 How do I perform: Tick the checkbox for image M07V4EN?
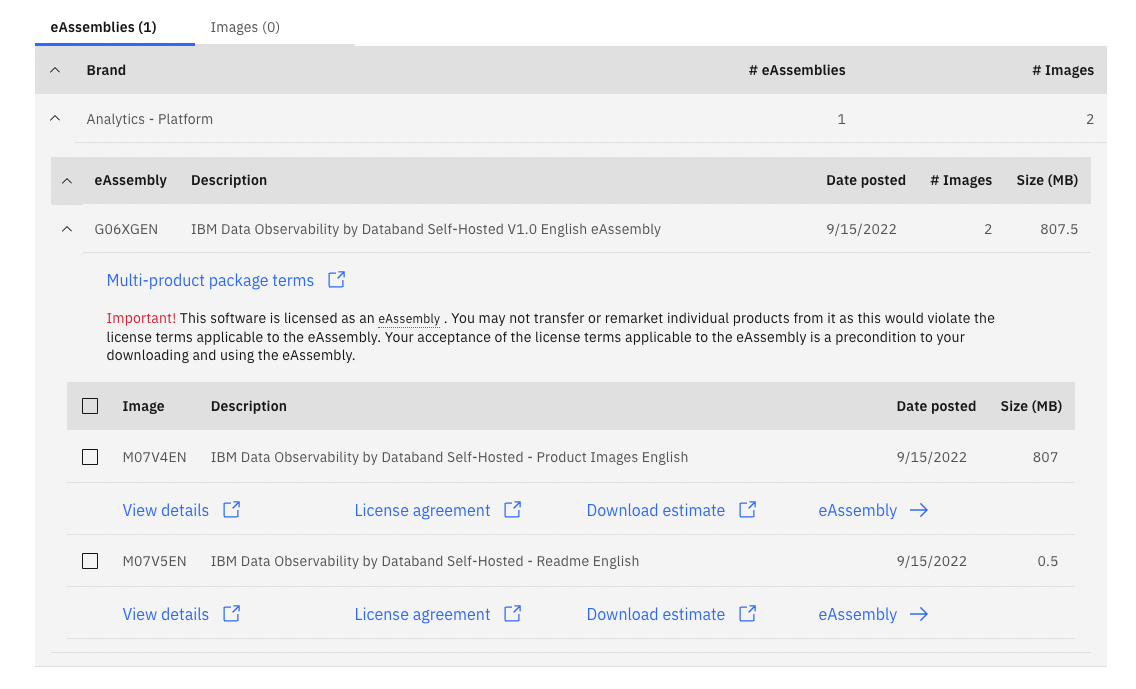[x=90, y=457]
